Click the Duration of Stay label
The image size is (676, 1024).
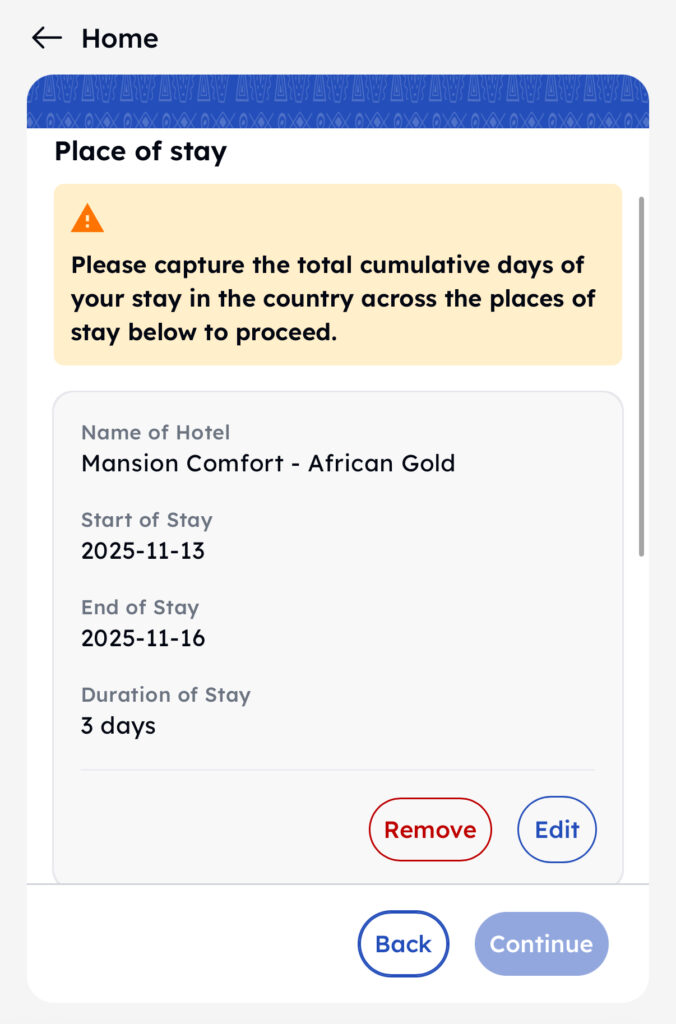pyautogui.click(x=165, y=694)
